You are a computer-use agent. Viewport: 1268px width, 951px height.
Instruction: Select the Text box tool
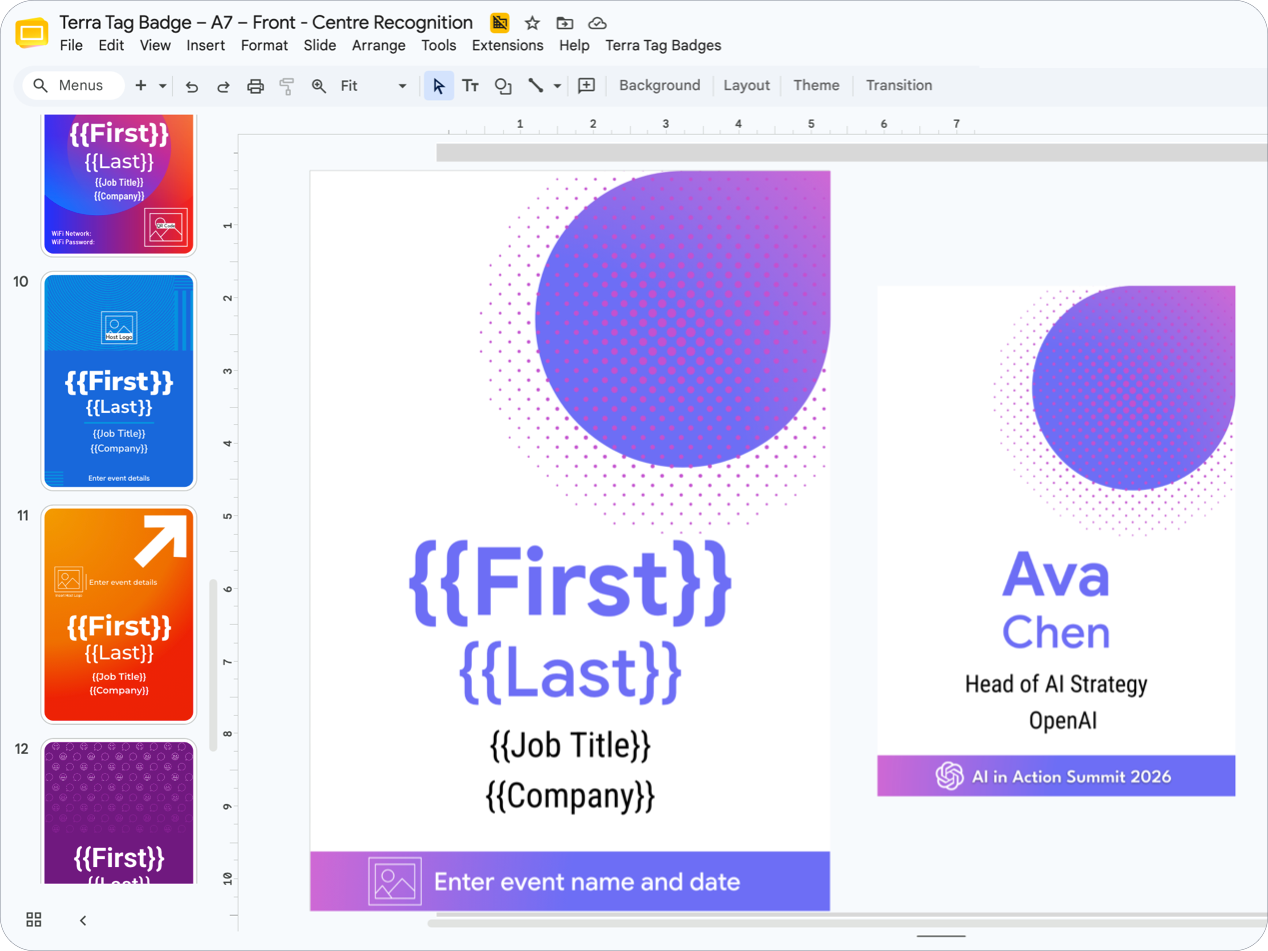click(470, 86)
